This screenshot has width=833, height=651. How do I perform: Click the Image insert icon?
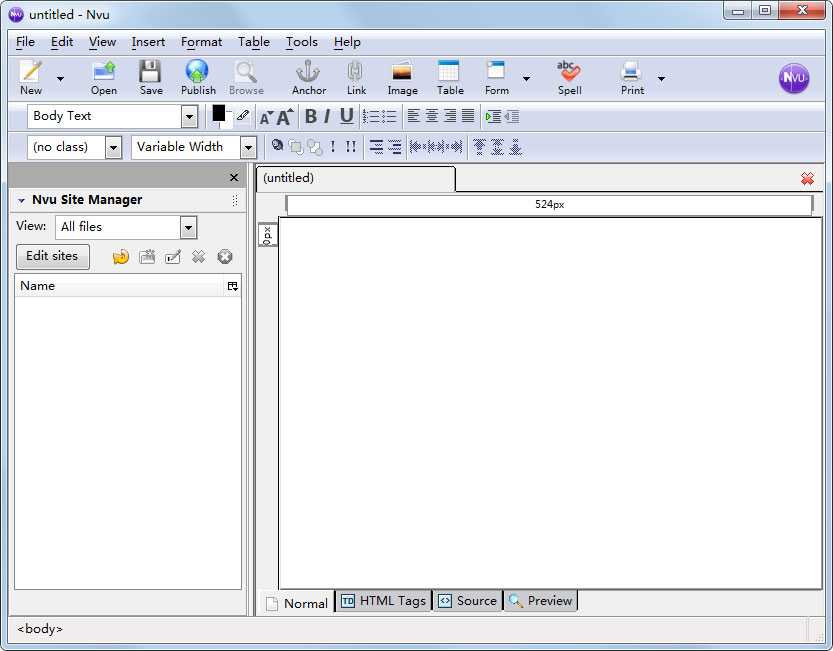402,77
